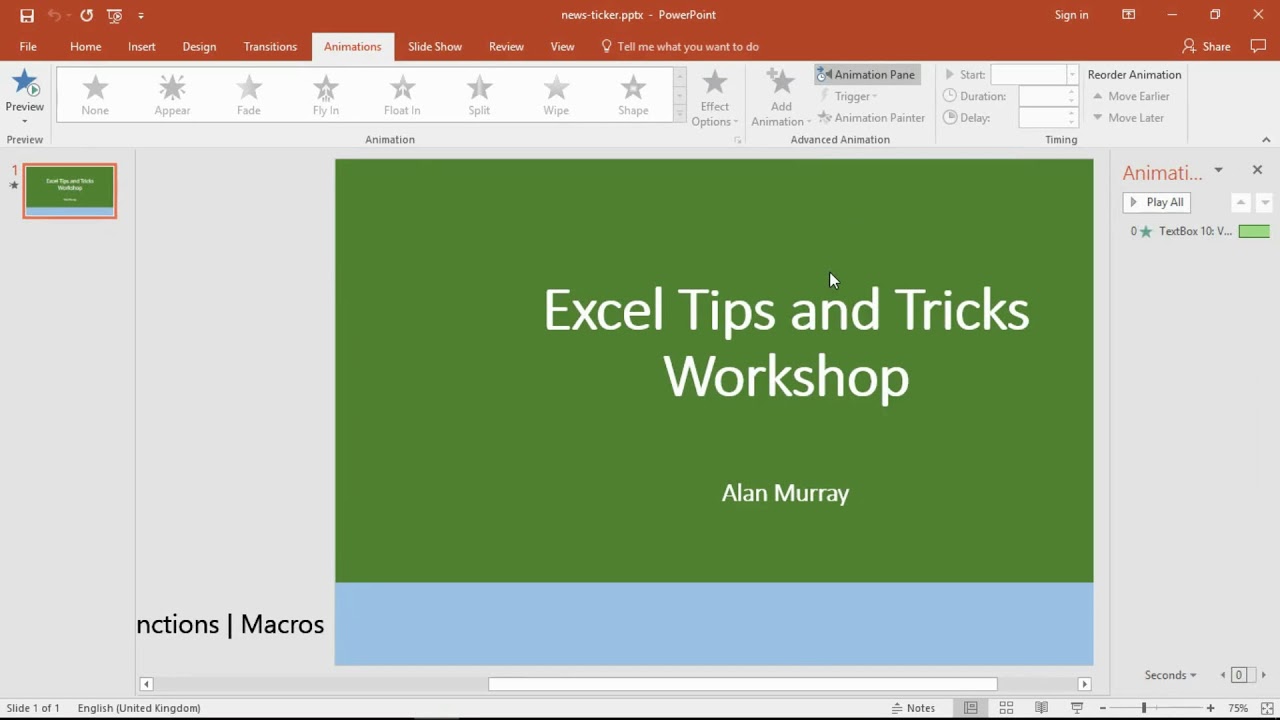Click the zoom in plus button

(1211, 708)
